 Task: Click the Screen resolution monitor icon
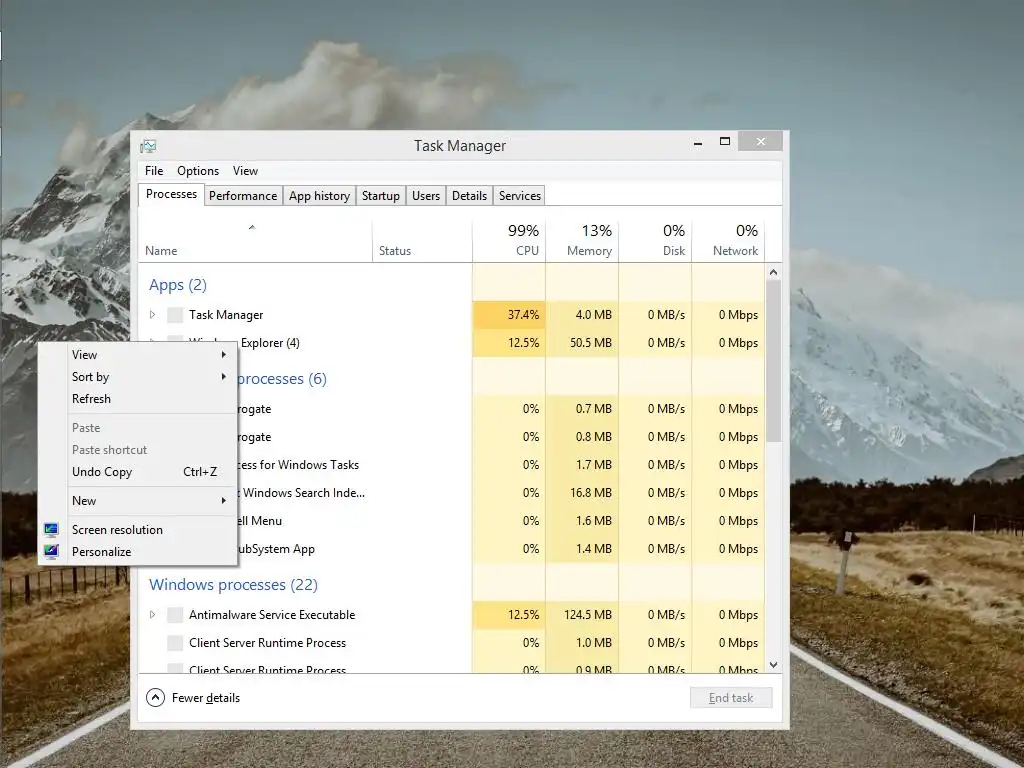pyautogui.click(x=52, y=530)
